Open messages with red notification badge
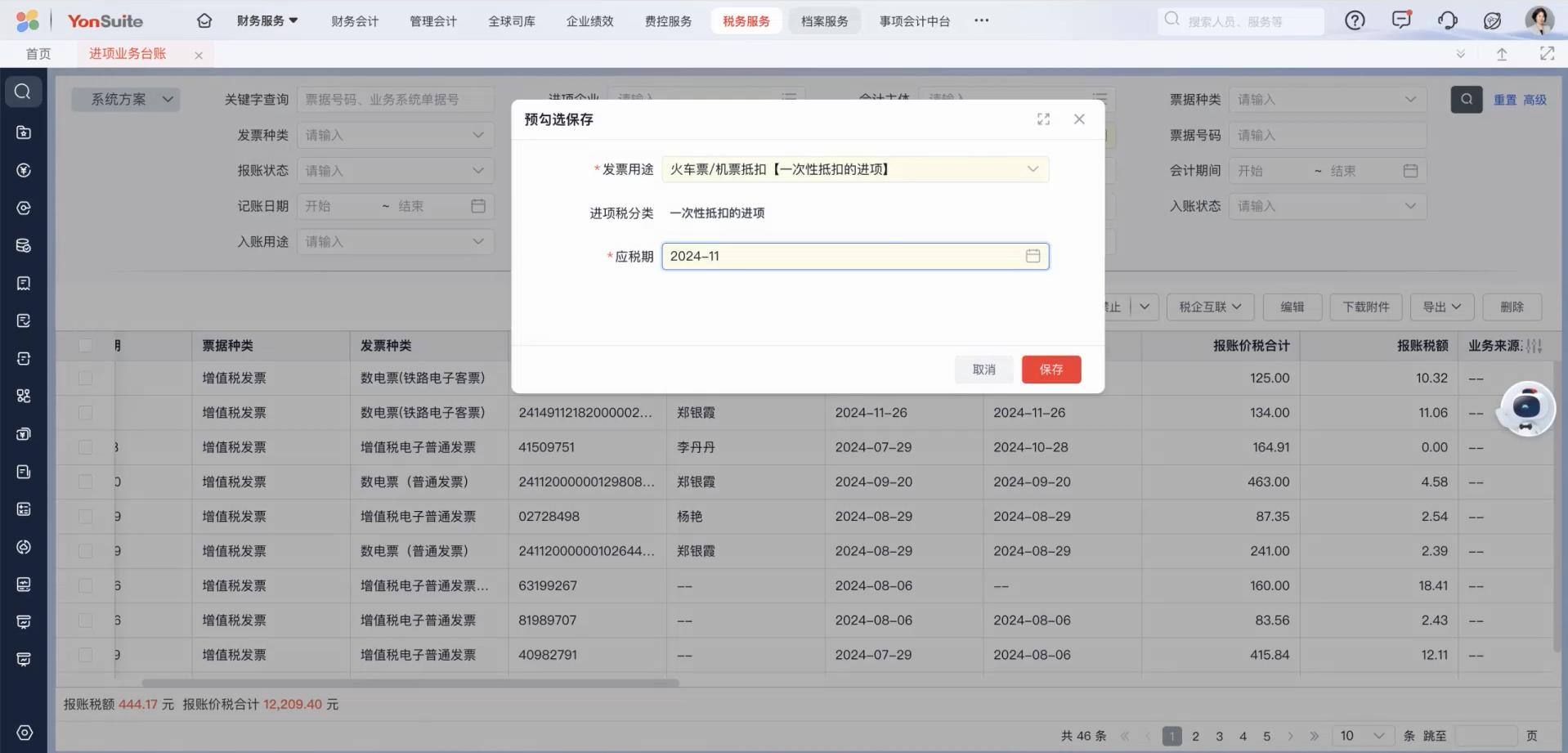1568x753 pixels. 1401,20
